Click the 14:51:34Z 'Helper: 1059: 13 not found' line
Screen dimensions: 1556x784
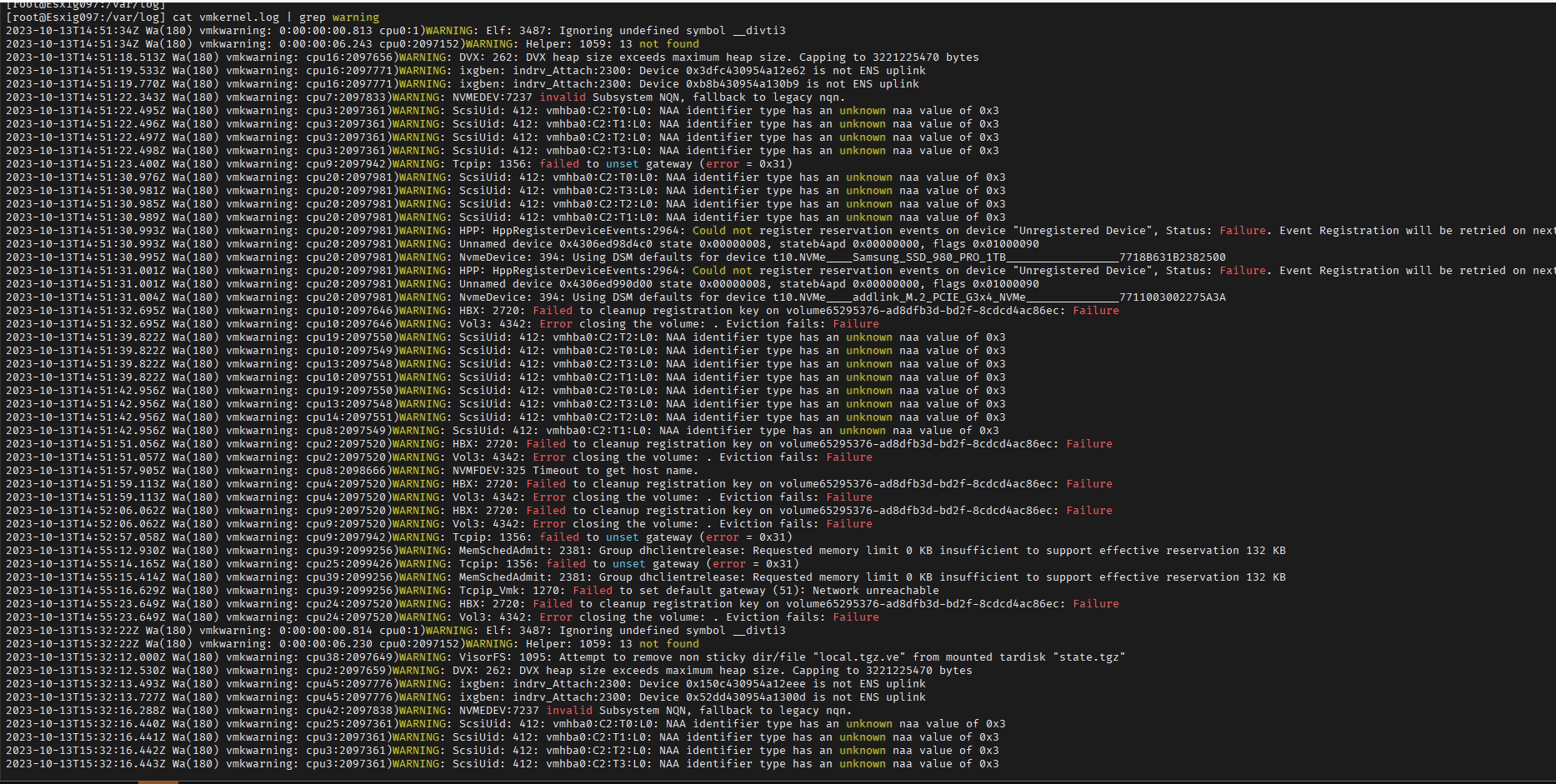point(353,44)
